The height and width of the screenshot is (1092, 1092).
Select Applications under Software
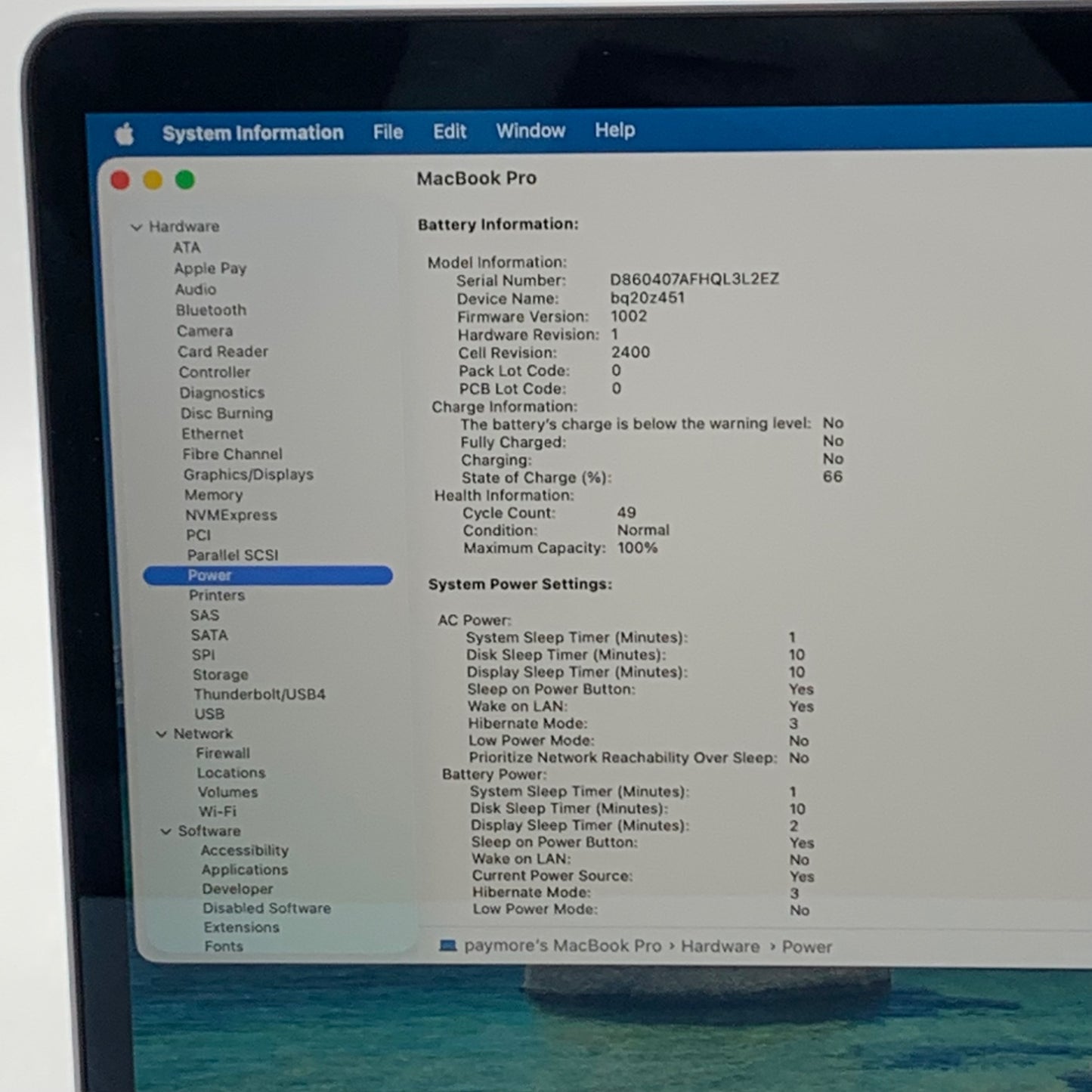pos(245,870)
